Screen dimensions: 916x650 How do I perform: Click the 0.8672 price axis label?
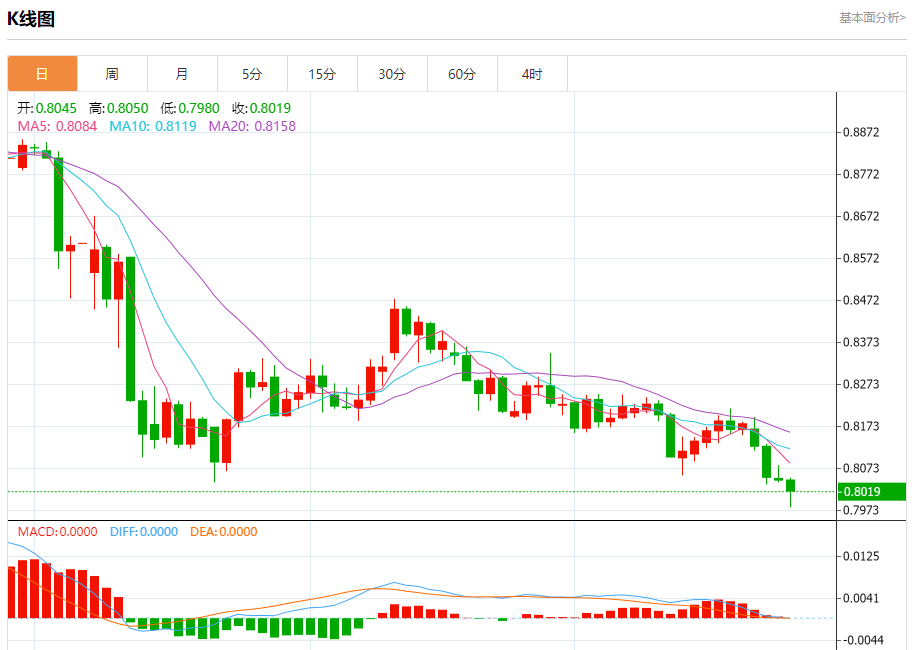click(x=861, y=216)
